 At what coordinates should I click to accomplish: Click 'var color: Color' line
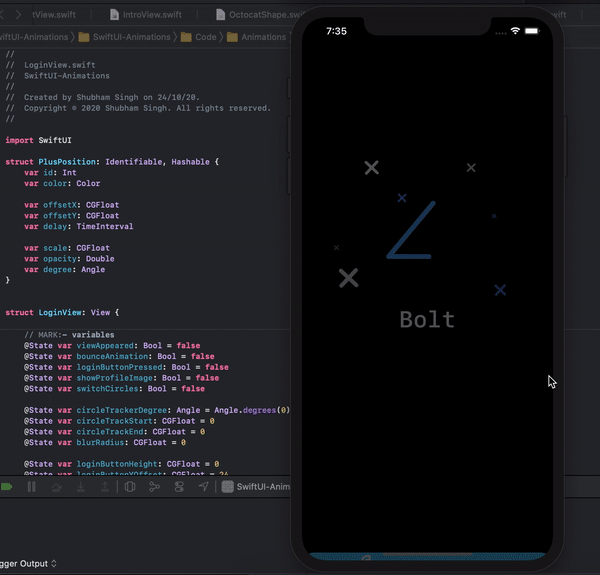(62, 183)
